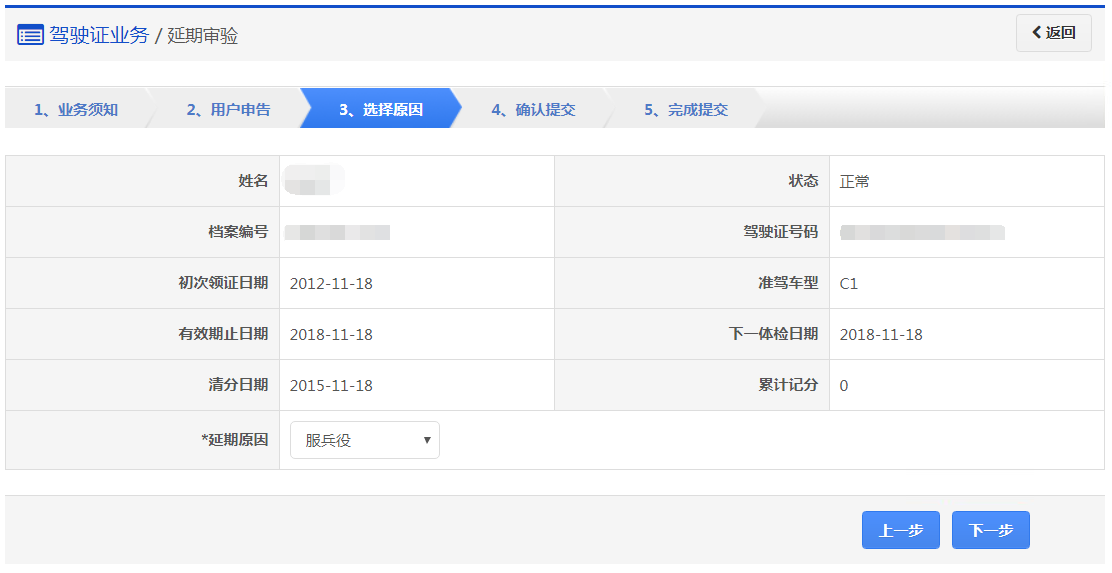Open step 5、完成提交

coord(685,109)
